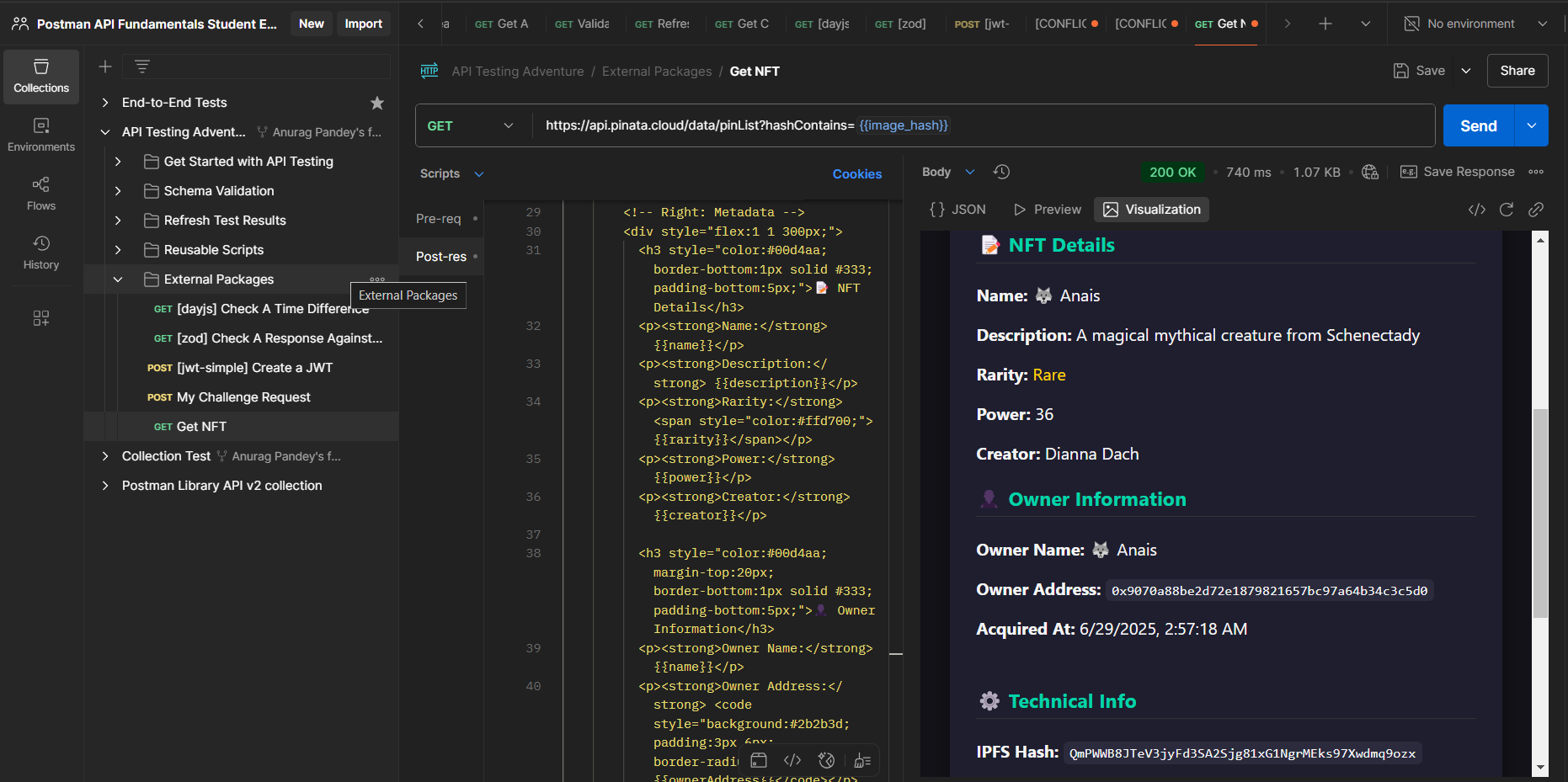Switch to the JSON response view
This screenshot has width=1568, height=782.
point(957,210)
